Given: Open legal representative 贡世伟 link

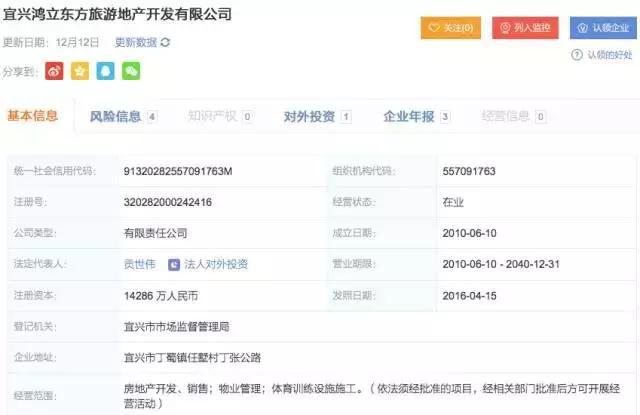Looking at the screenshot, I should [140, 264].
